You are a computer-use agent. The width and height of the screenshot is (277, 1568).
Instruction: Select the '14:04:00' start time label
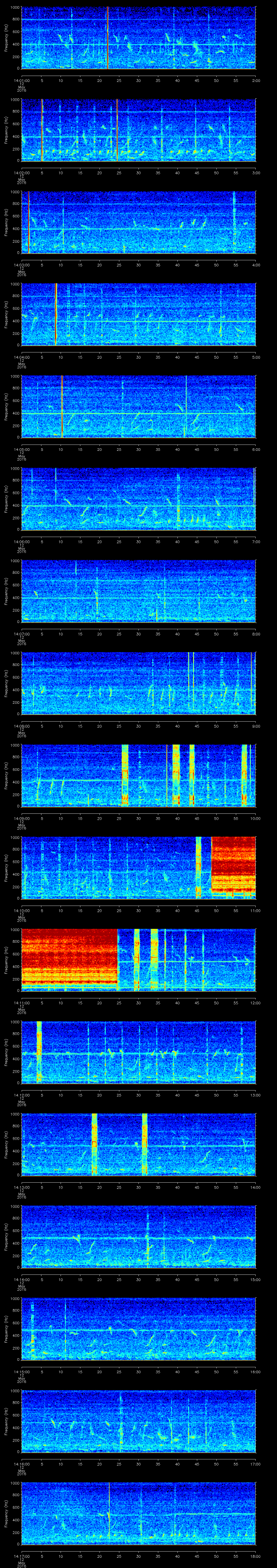coord(21,357)
